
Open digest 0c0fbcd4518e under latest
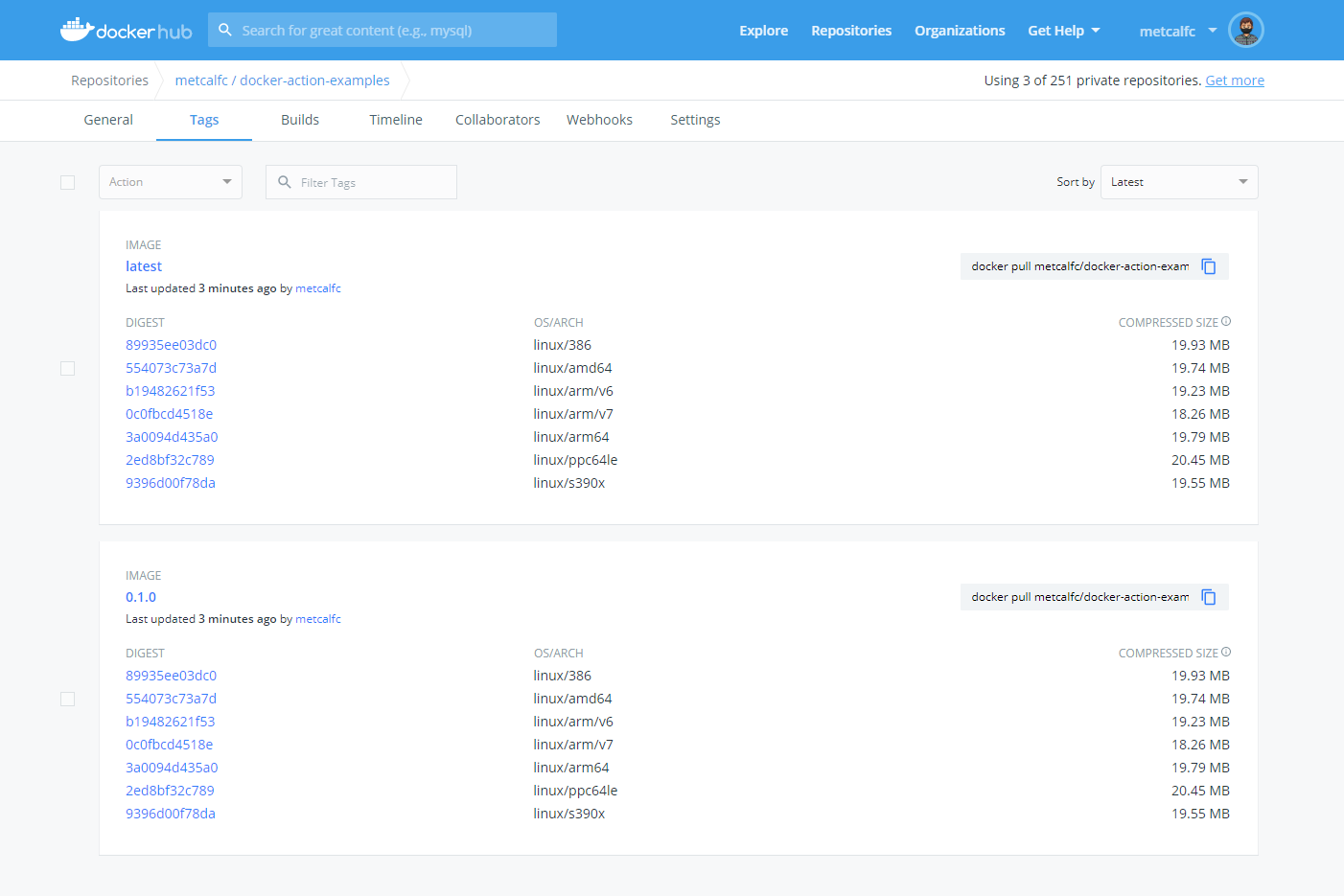(169, 414)
